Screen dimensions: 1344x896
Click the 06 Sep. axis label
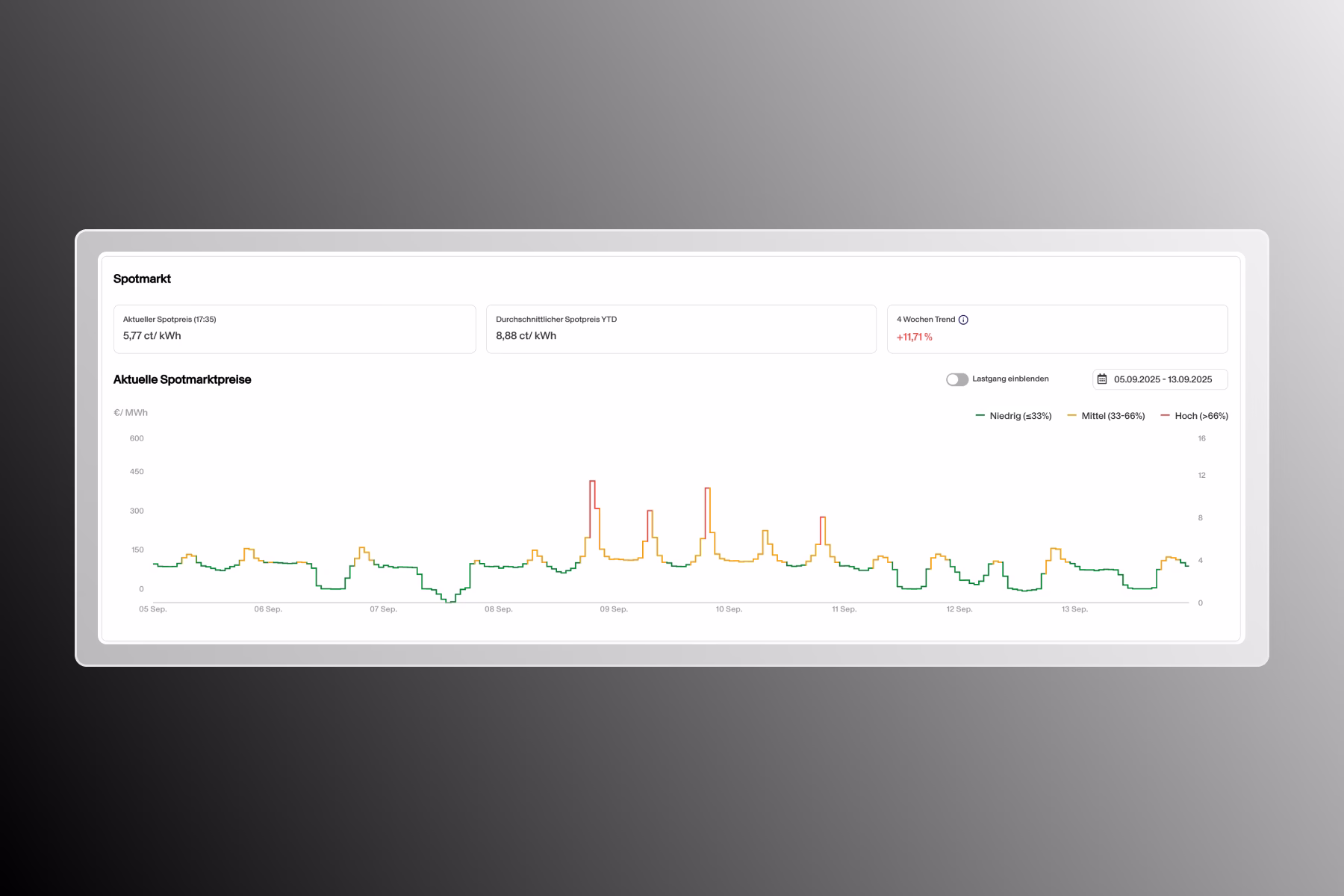coord(268,609)
